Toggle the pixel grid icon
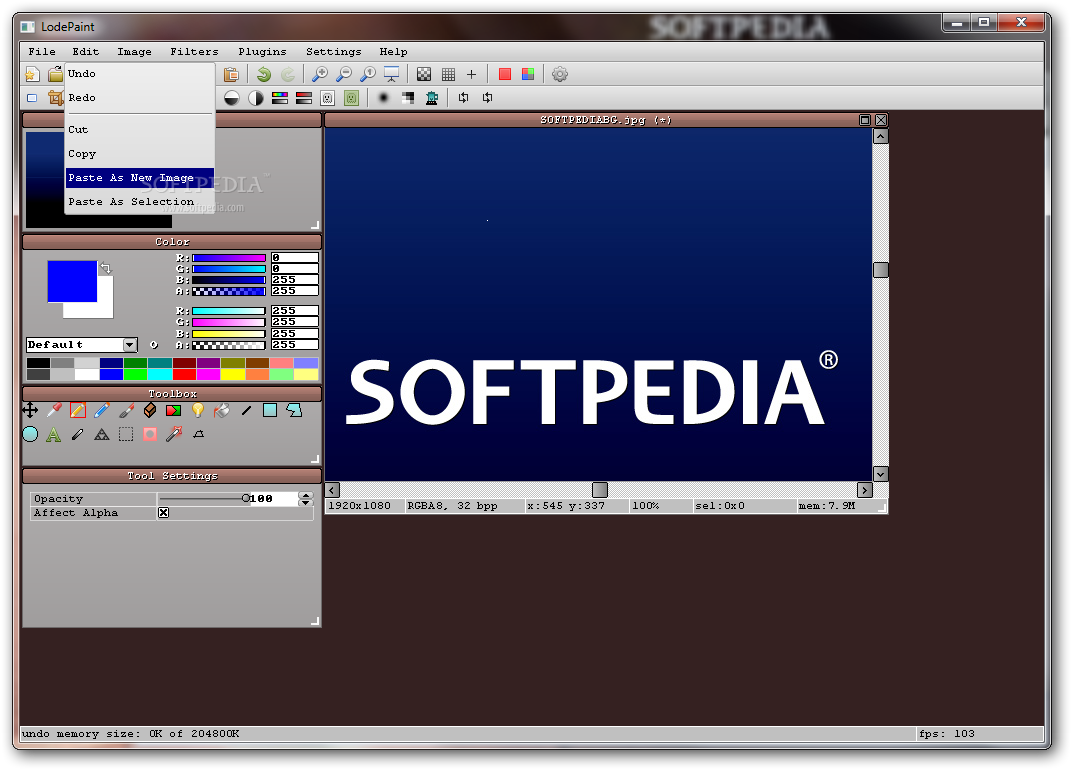The width and height of the screenshot is (1072, 770). point(448,75)
